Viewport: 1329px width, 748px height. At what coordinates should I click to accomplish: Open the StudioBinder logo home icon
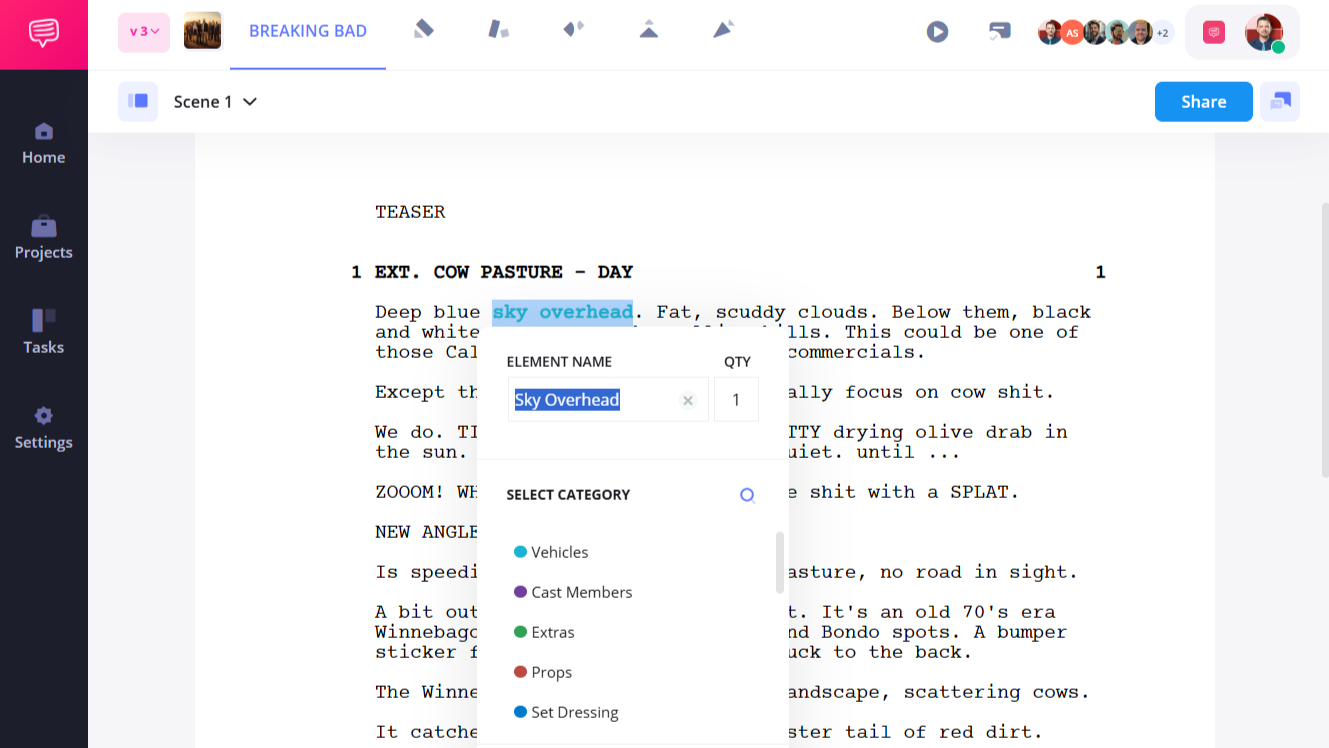pos(43,34)
